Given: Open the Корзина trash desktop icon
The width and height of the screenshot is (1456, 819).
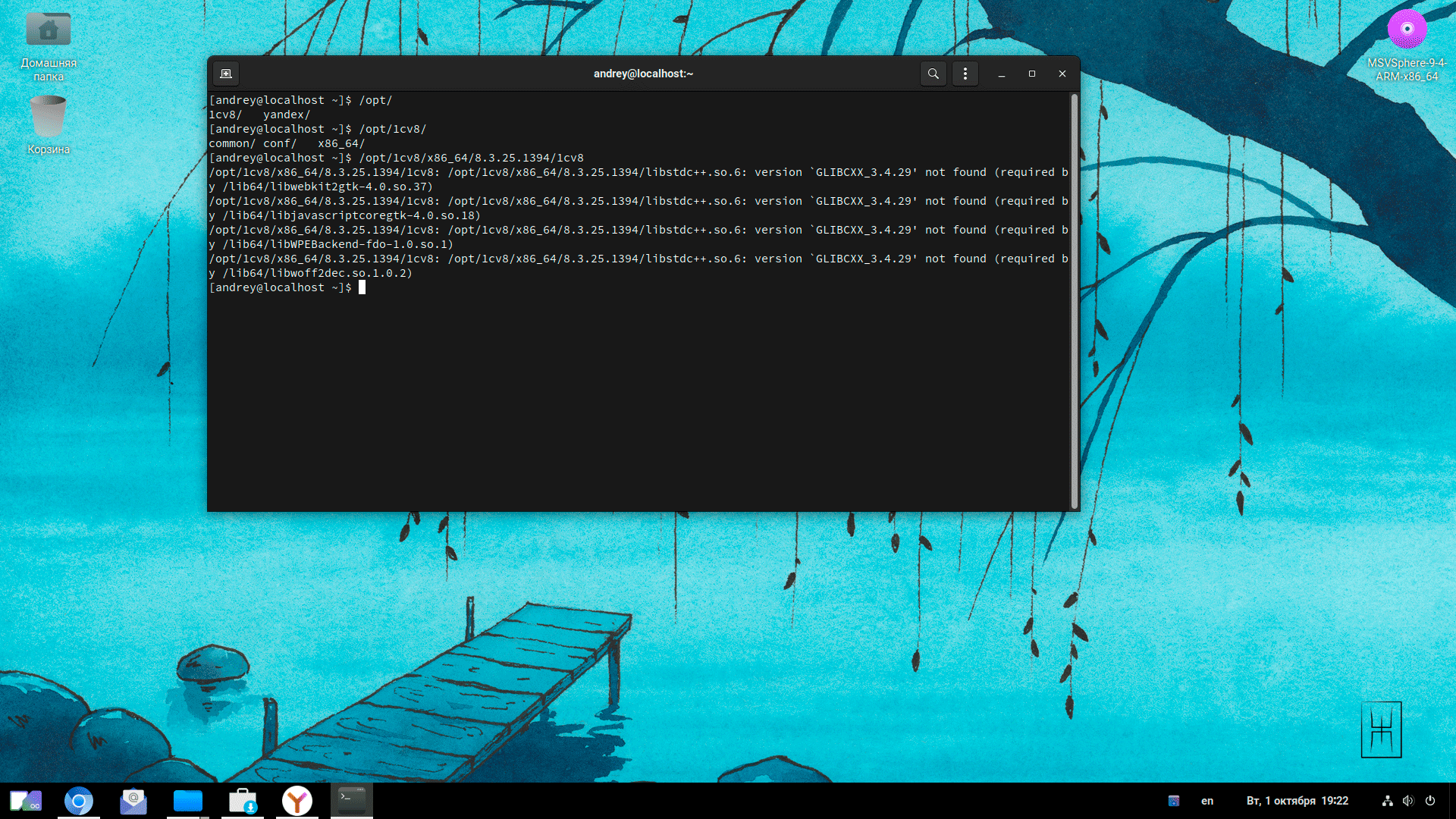Looking at the screenshot, I should [x=49, y=125].
